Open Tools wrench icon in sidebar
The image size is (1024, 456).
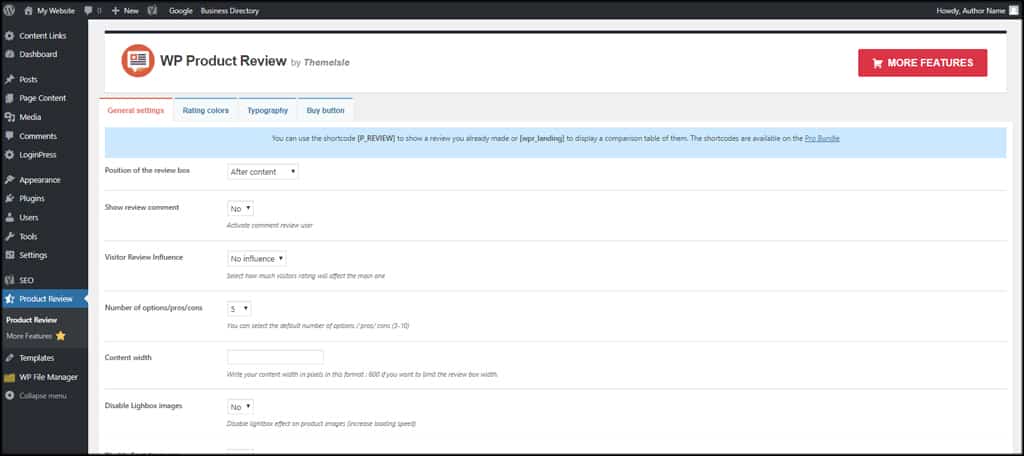[x=9, y=236]
